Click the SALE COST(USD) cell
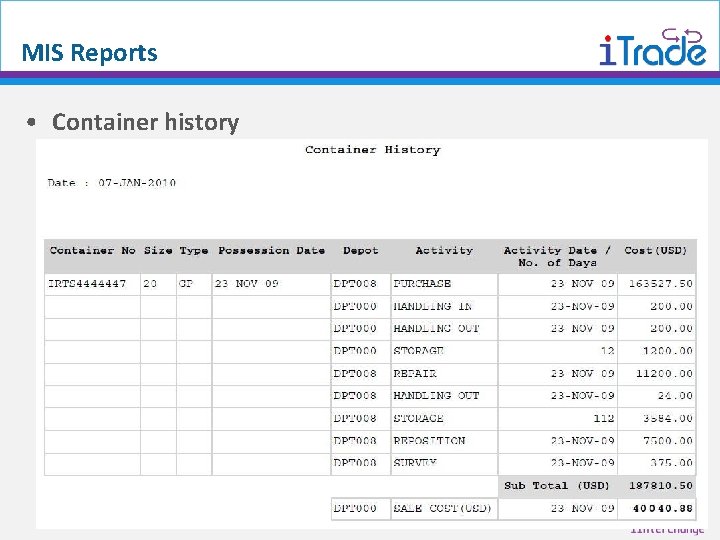This screenshot has height=540, width=720. (442, 509)
